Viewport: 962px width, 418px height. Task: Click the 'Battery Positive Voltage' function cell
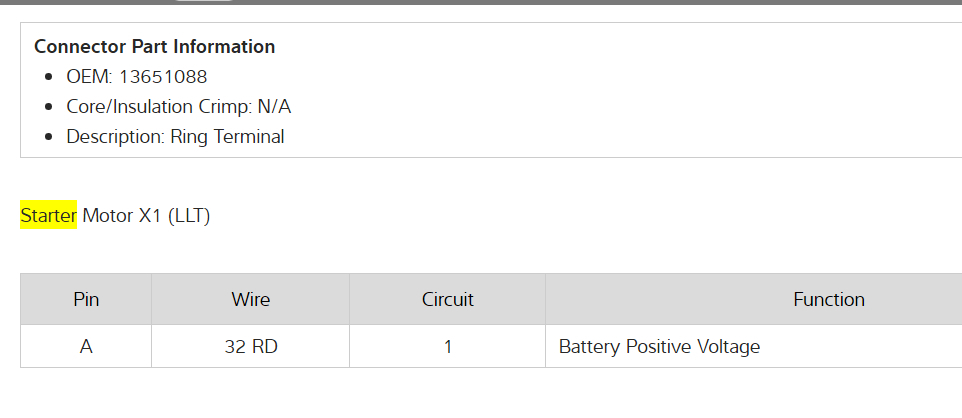click(659, 347)
